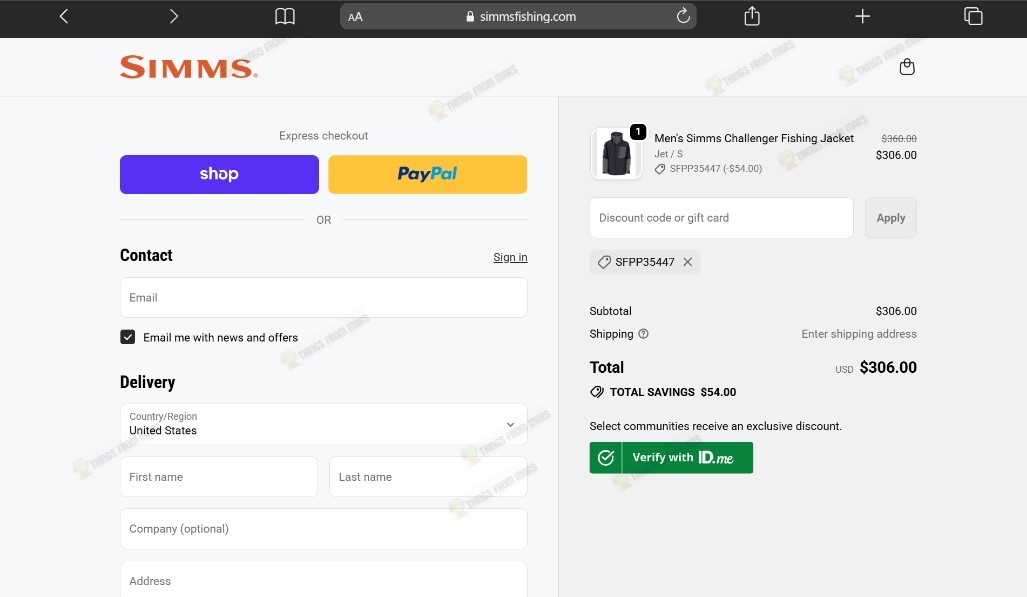
Task: Click the Address field
Action: click(324, 579)
